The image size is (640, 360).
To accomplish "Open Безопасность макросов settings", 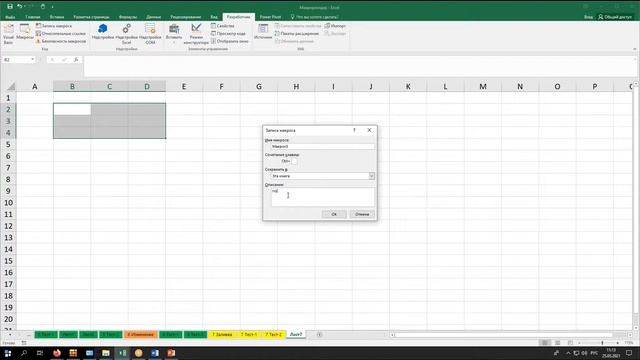I will [61, 41].
